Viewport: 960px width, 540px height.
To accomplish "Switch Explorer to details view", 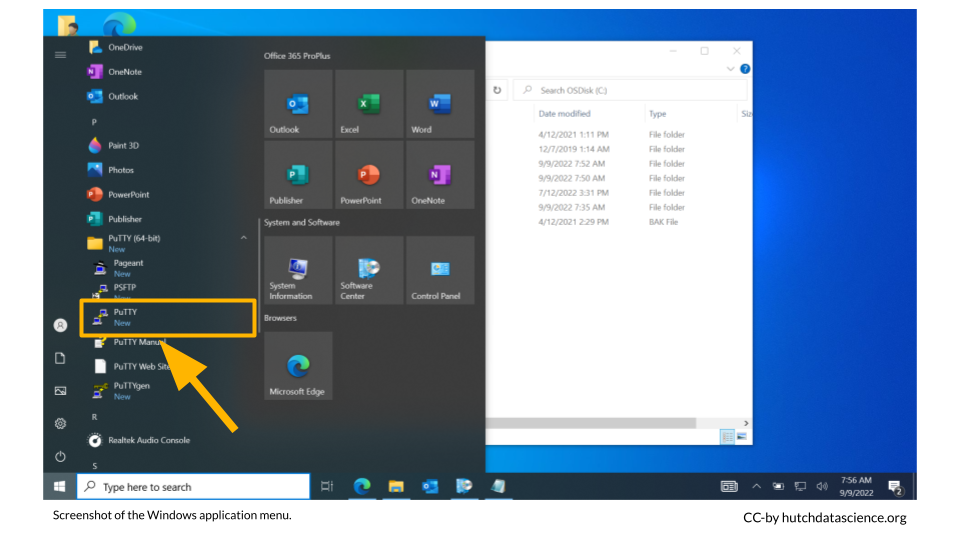I will pyautogui.click(x=727, y=437).
